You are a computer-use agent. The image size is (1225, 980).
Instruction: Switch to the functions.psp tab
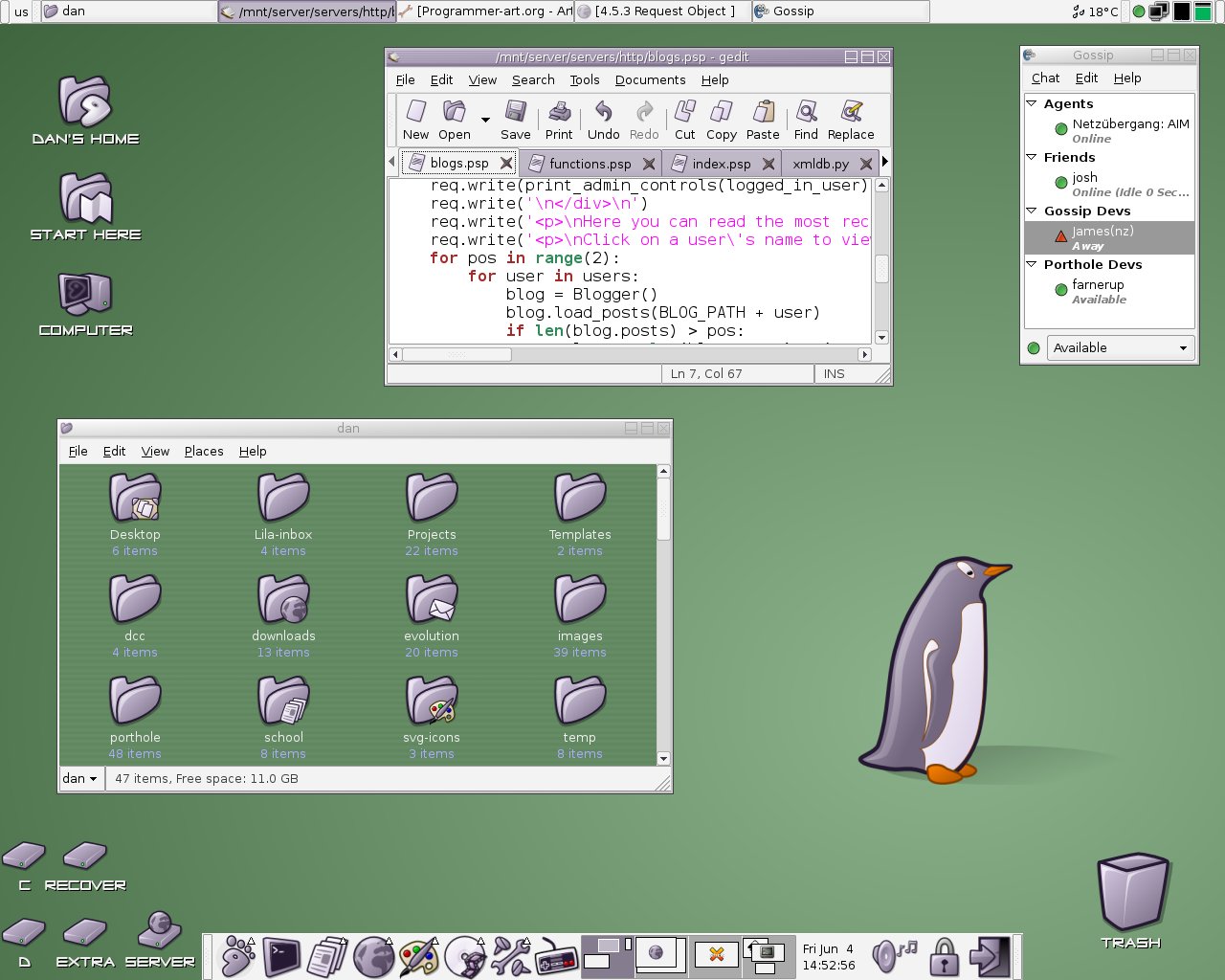point(590,164)
